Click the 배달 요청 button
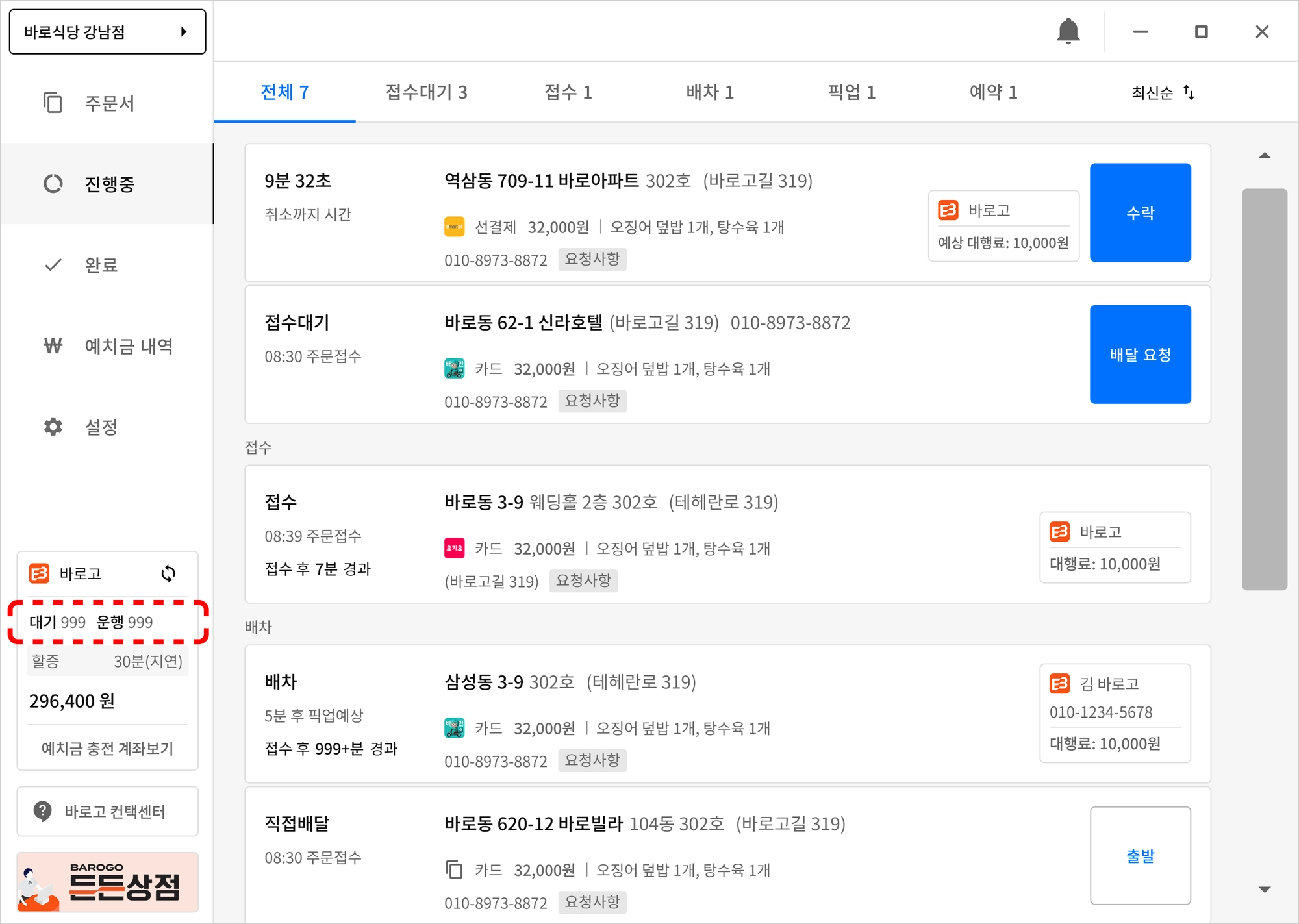Viewport: 1299px width, 924px height. coord(1141,355)
